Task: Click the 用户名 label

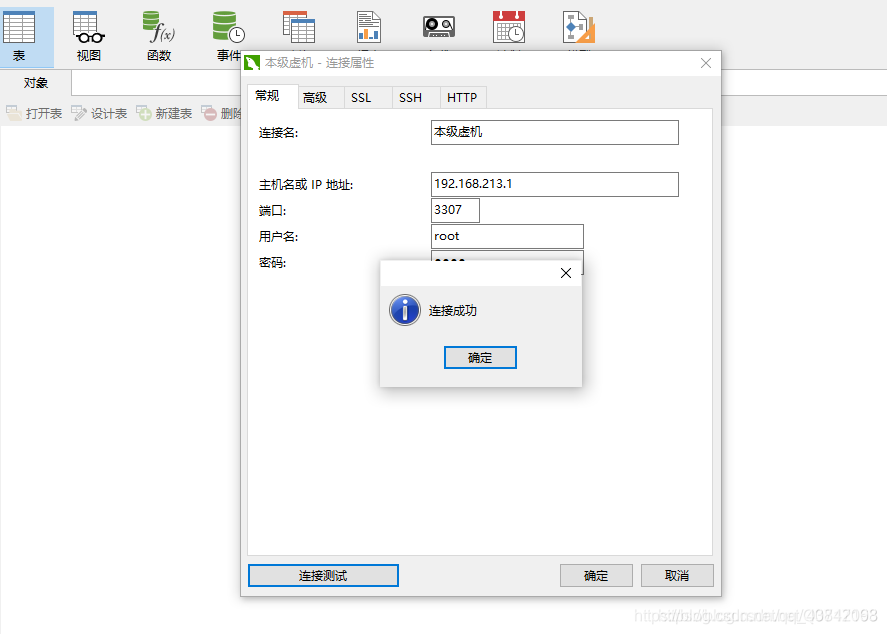Action: coord(278,237)
